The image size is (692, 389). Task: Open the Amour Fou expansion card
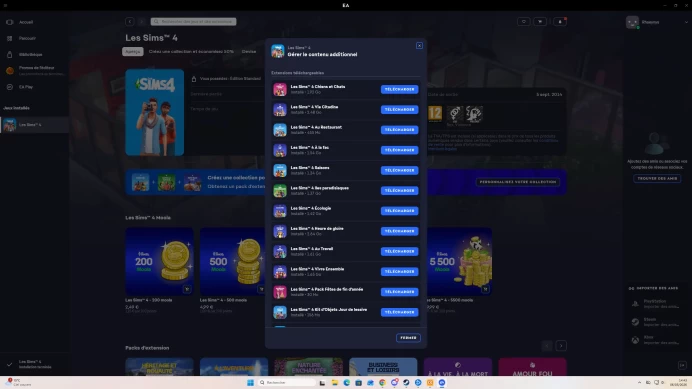532,367
